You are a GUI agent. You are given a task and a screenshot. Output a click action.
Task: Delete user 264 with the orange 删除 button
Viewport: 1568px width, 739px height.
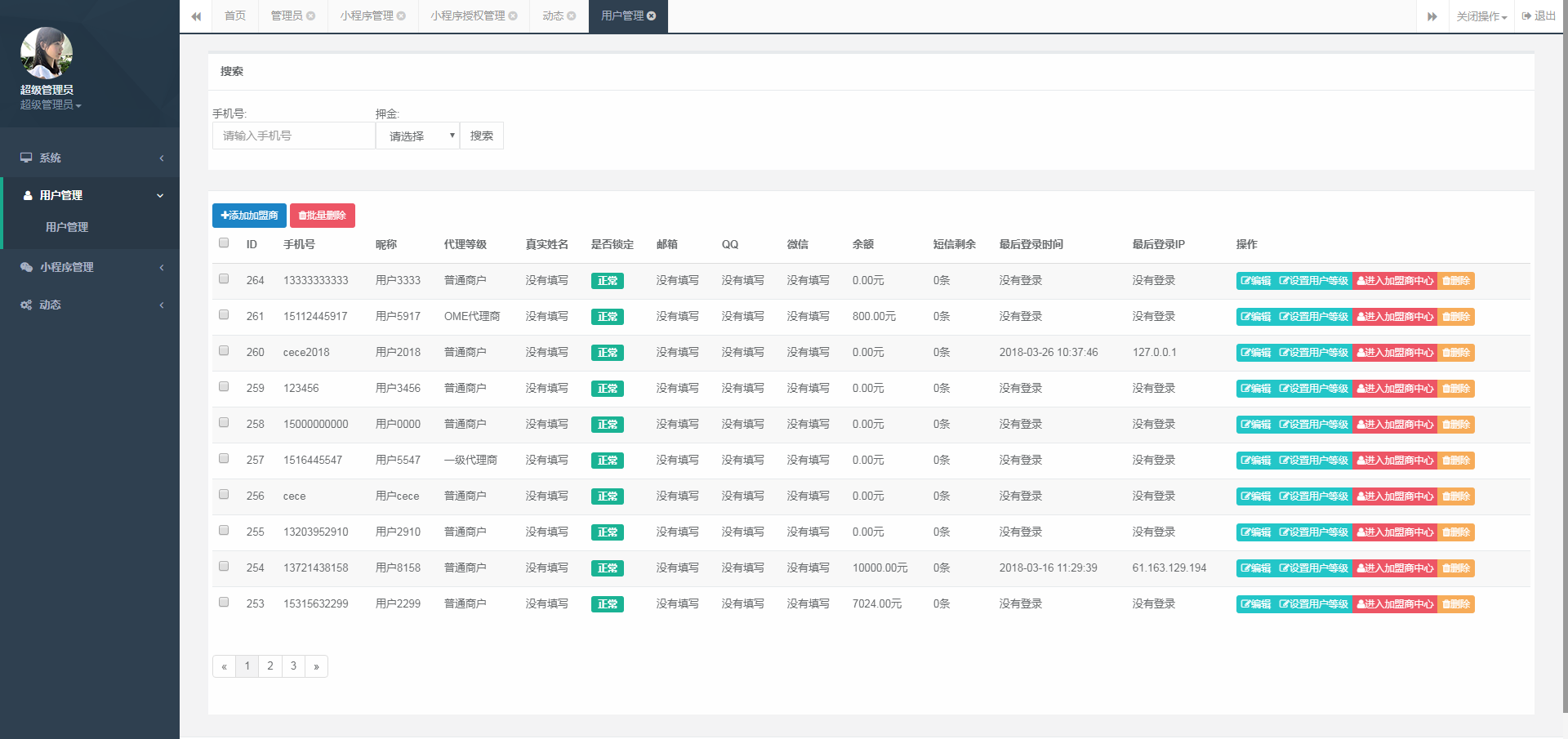pyautogui.click(x=1456, y=281)
